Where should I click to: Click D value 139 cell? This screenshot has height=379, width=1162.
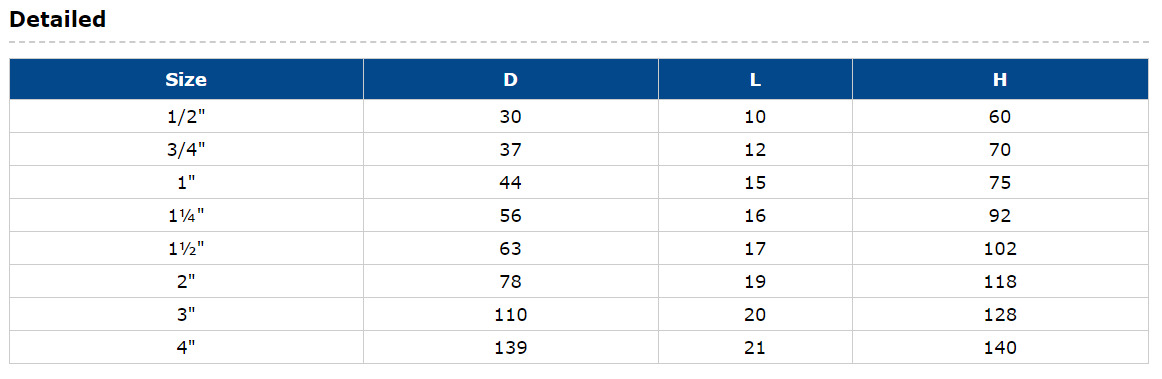point(511,347)
